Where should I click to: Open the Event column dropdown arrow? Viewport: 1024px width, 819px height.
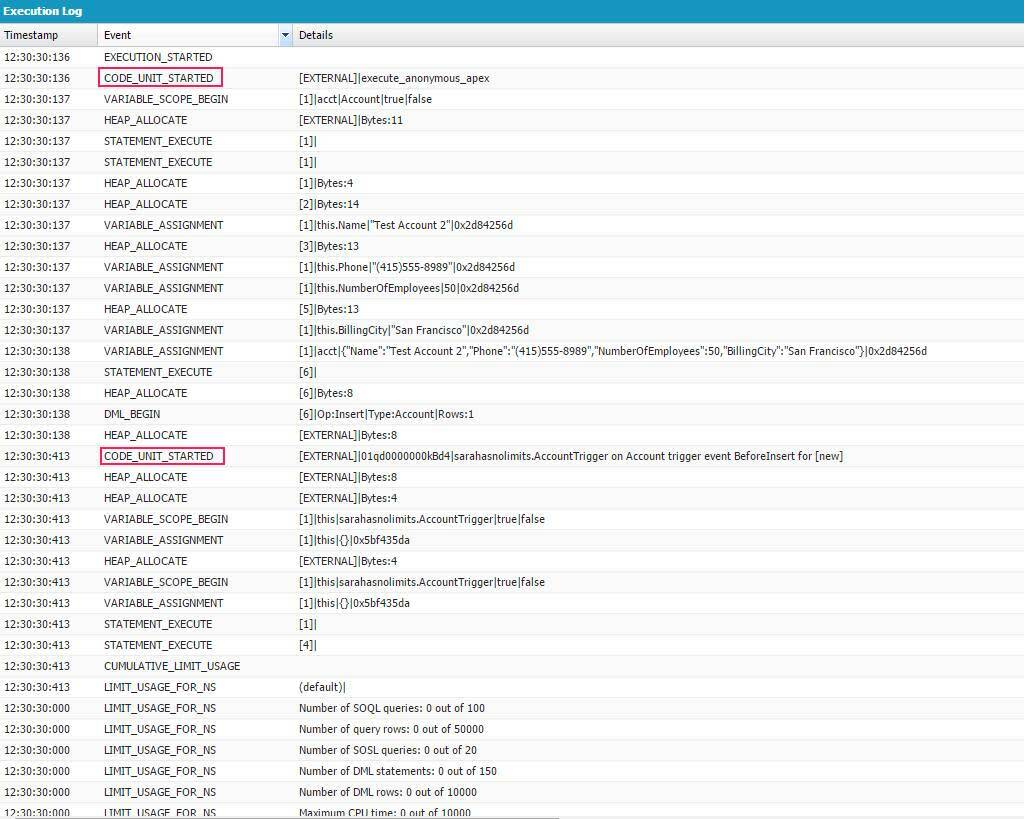285,35
